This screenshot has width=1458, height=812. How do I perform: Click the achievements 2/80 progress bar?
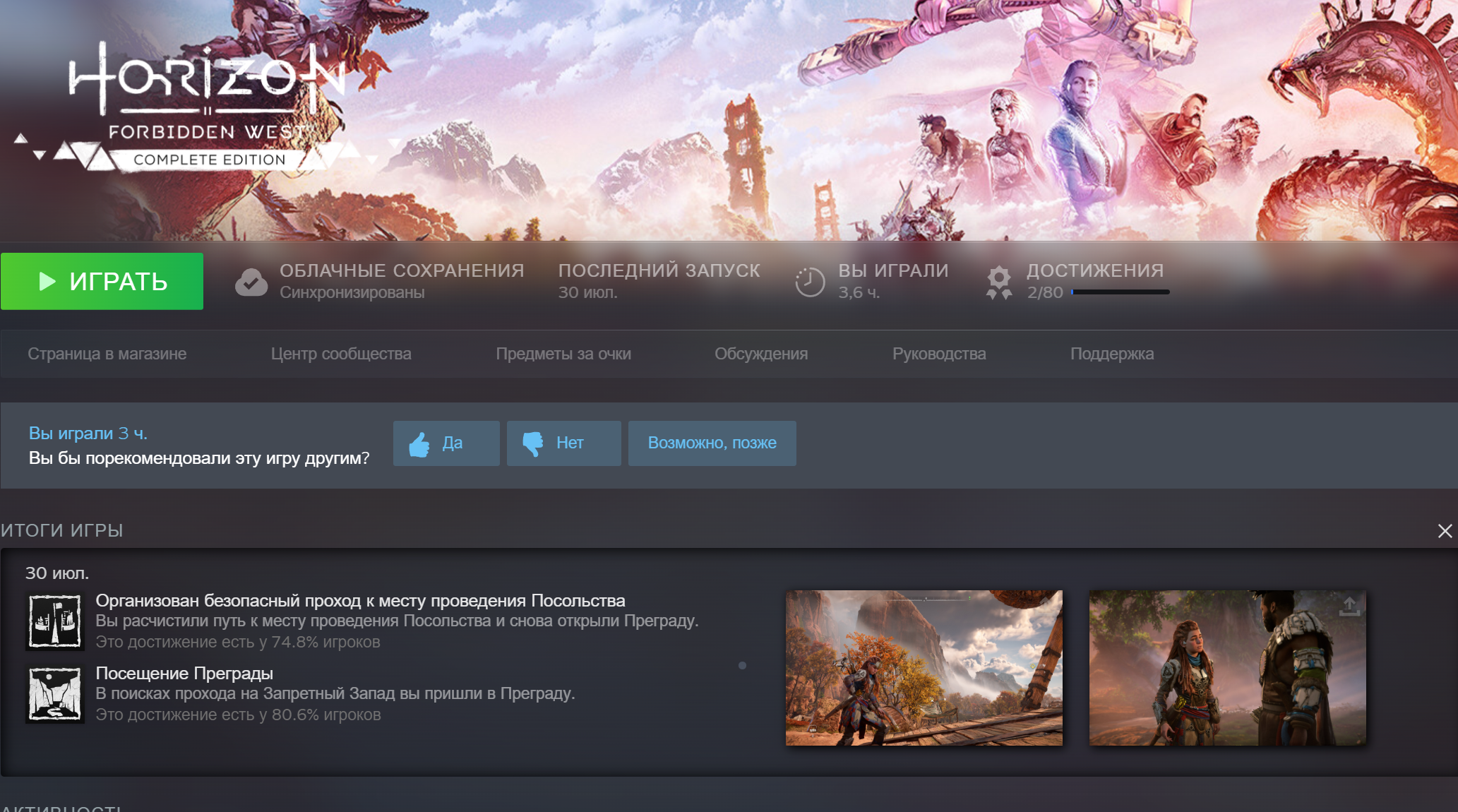(1121, 292)
